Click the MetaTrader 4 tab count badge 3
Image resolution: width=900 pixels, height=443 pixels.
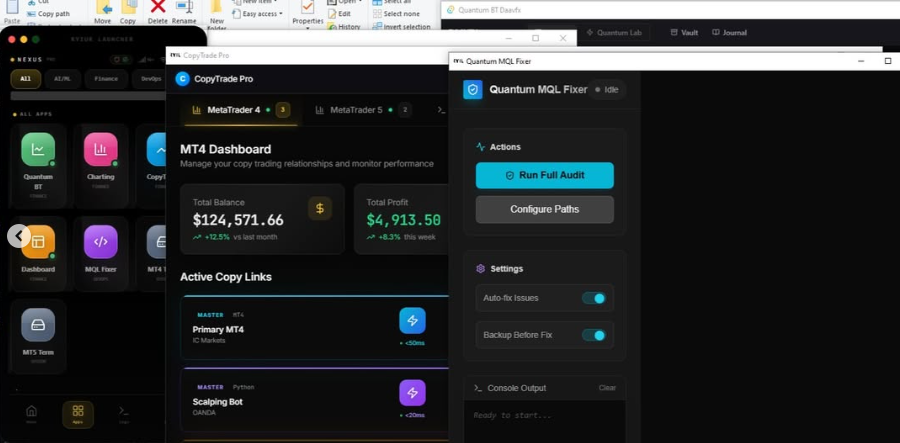(282, 110)
